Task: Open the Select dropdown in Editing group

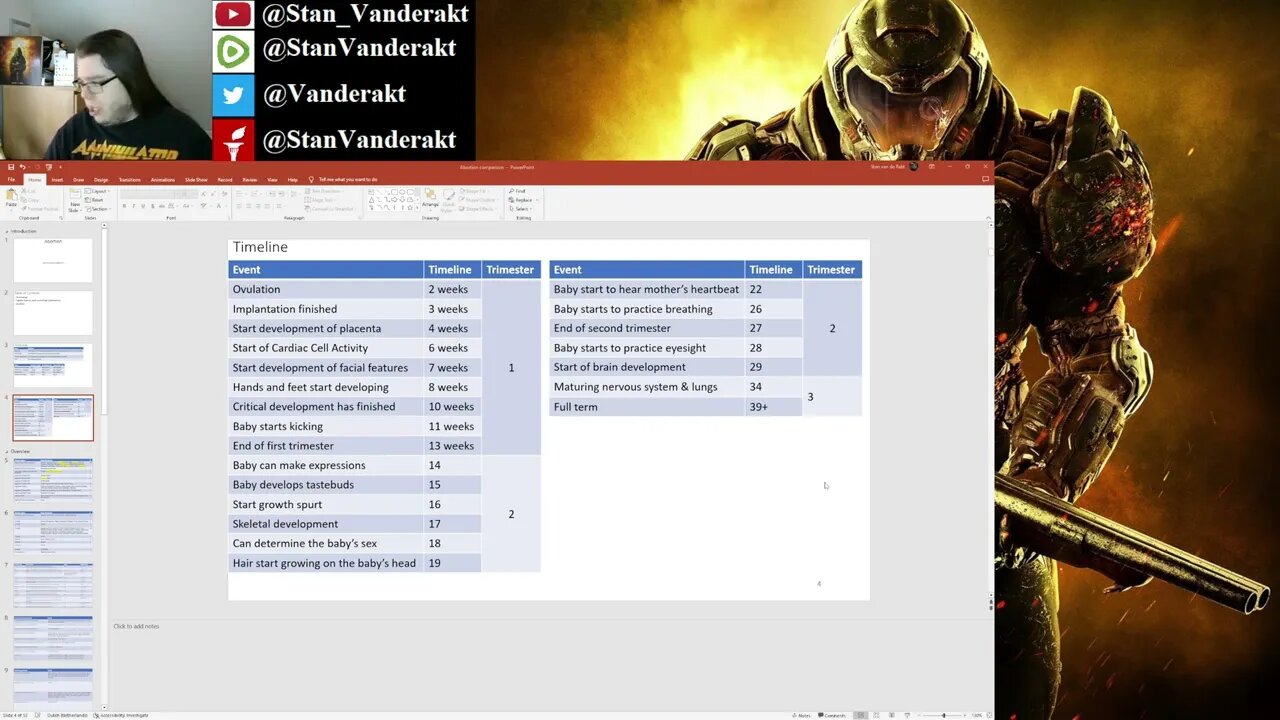Action: (x=519, y=209)
